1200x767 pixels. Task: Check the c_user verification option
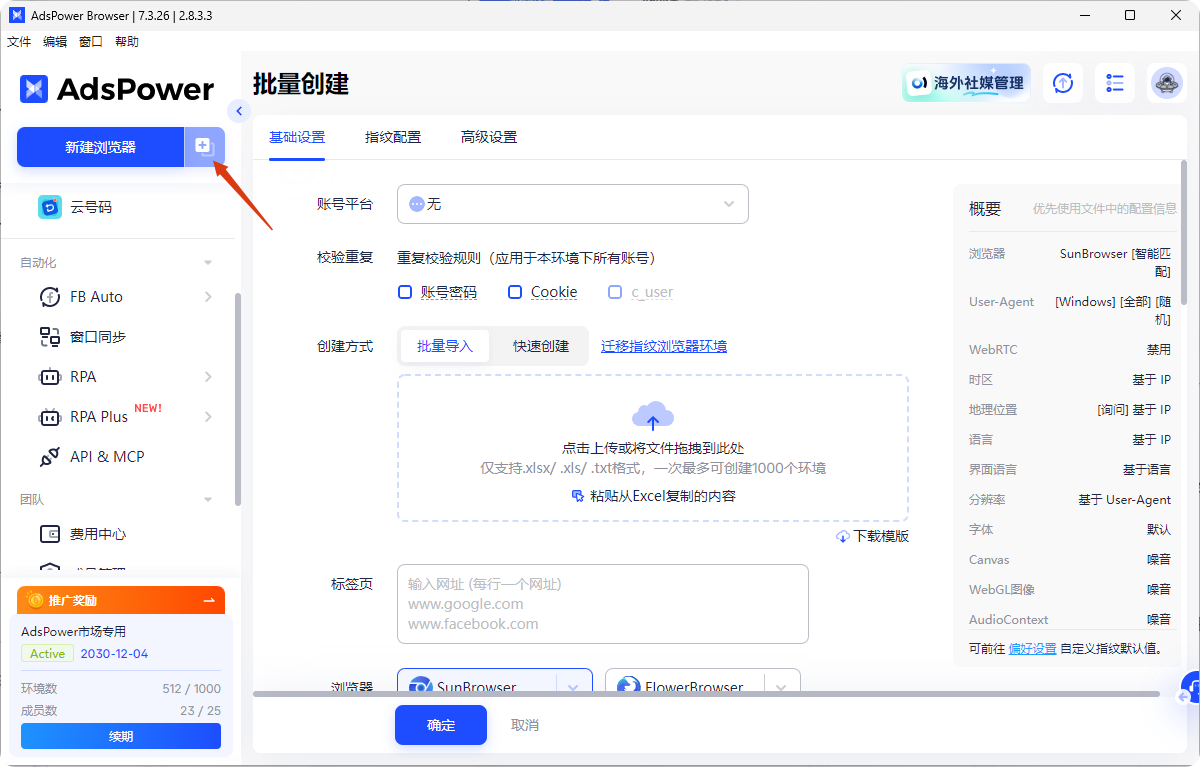615,291
